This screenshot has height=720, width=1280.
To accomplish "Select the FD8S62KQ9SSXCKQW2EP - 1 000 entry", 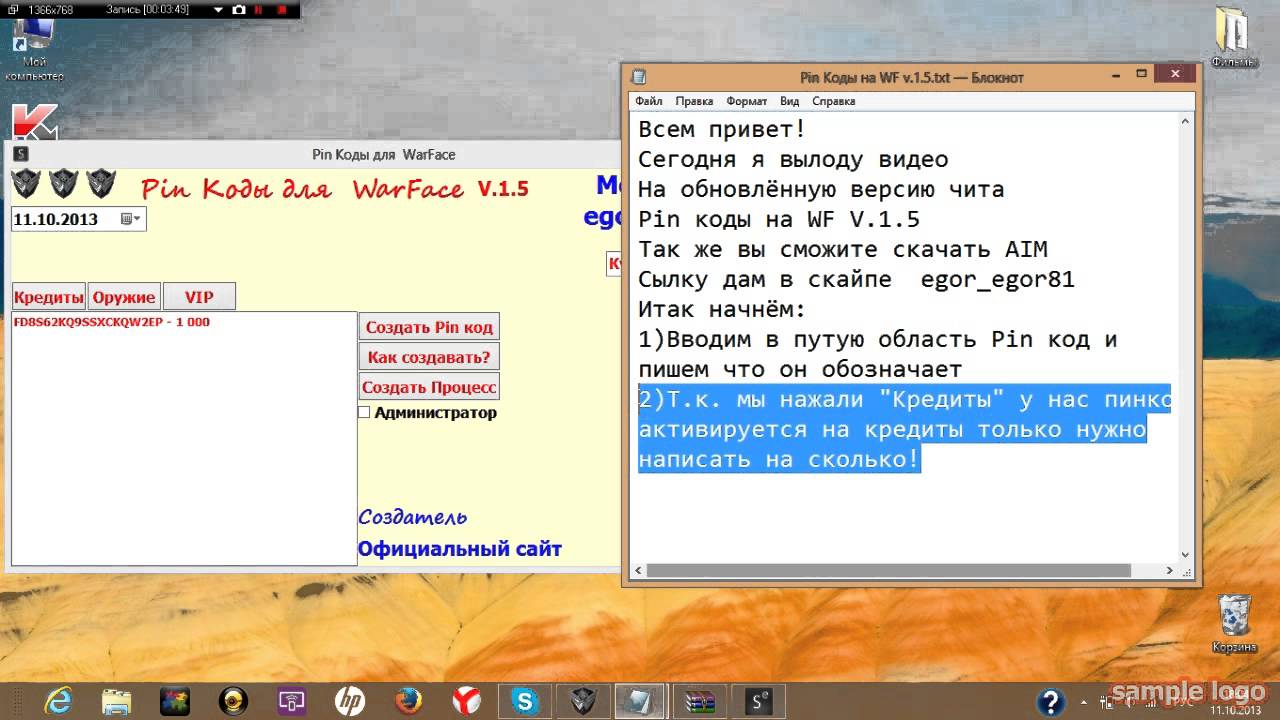I will pos(111,322).
